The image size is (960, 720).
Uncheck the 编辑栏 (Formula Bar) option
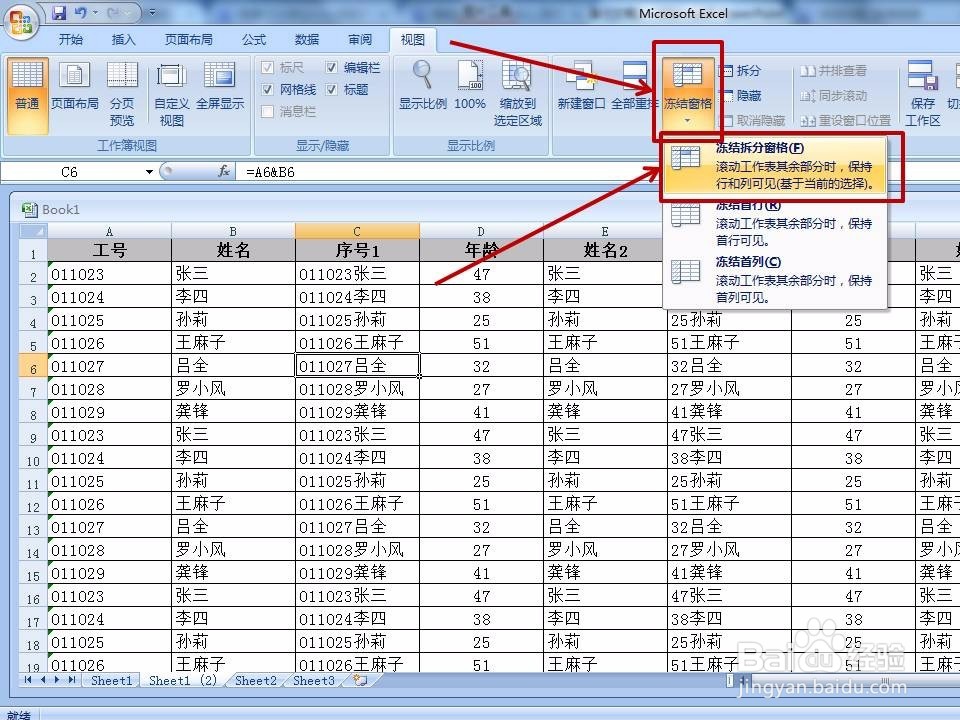(x=333, y=67)
